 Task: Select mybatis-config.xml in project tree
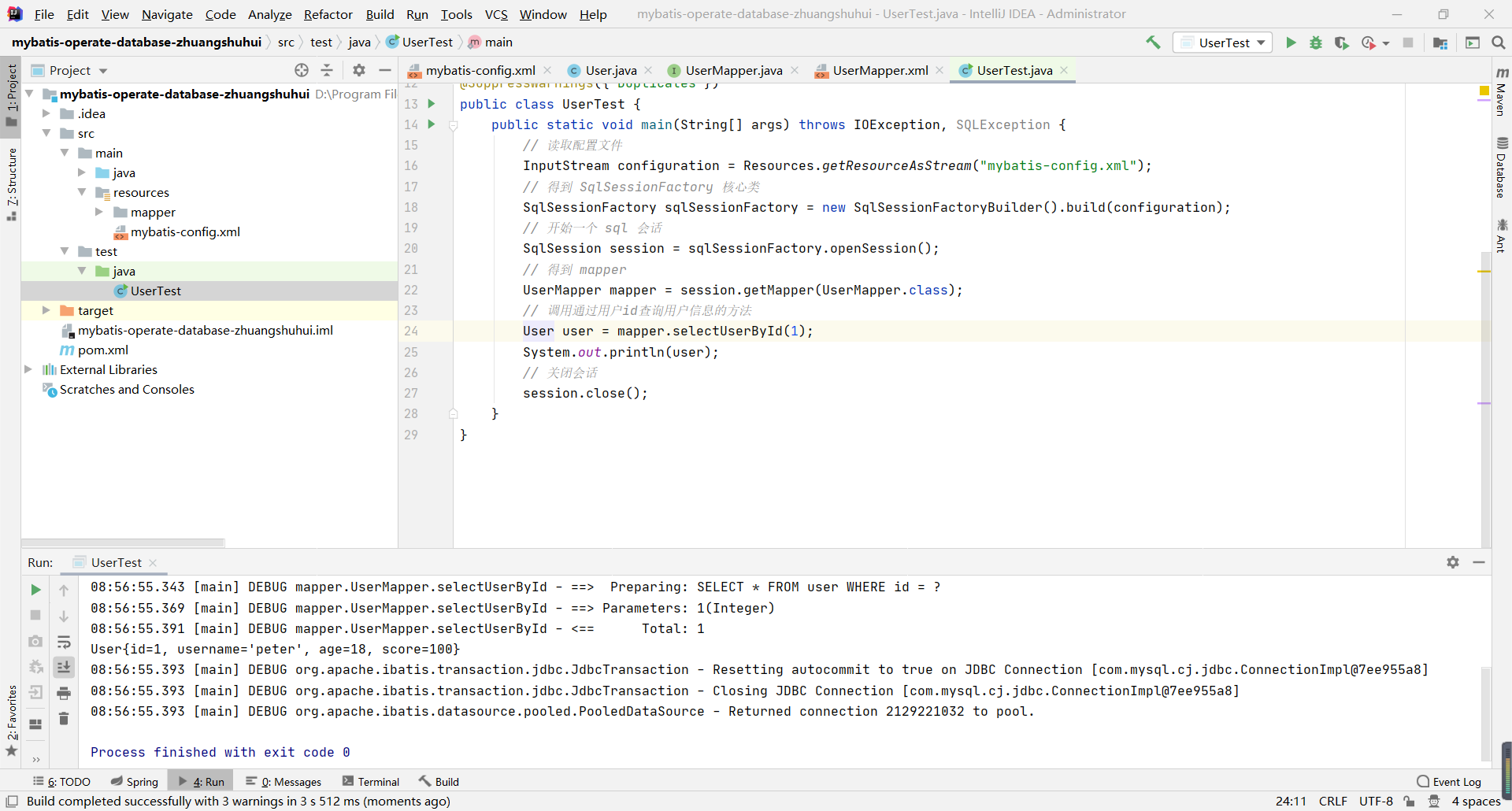[185, 231]
